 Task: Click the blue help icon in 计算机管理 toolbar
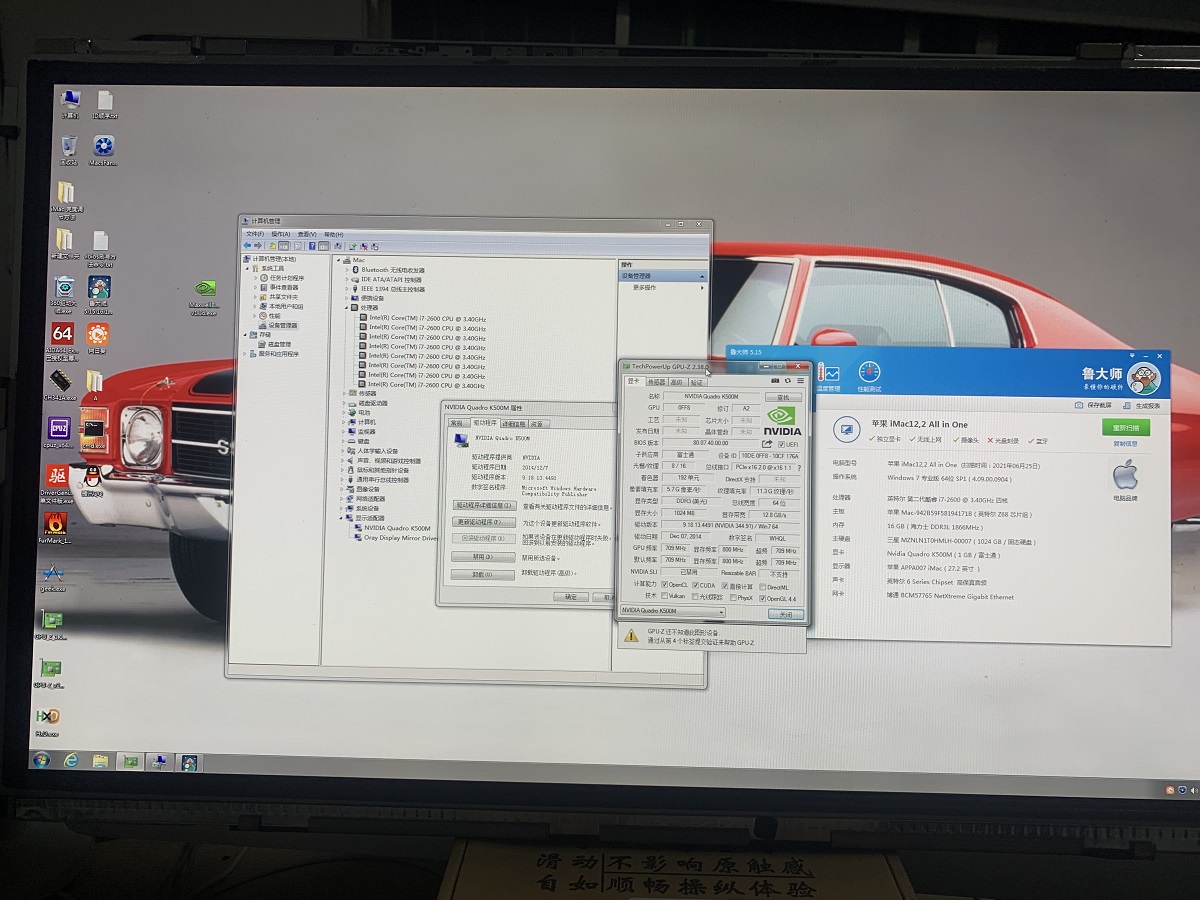[x=312, y=246]
